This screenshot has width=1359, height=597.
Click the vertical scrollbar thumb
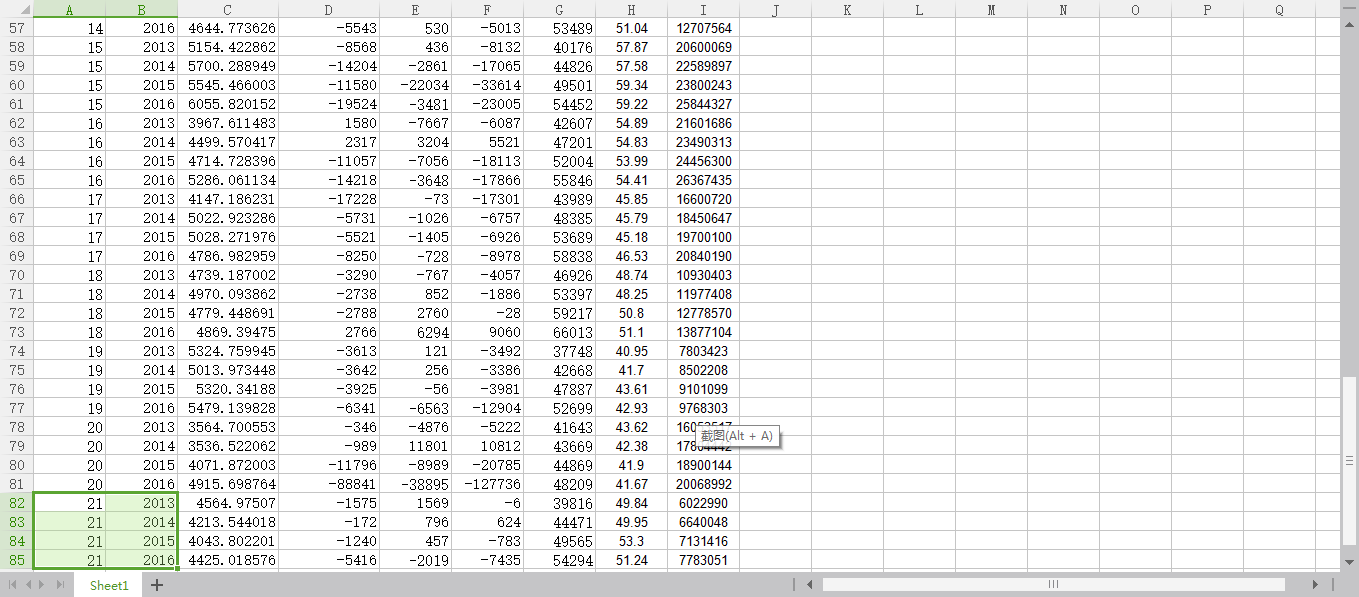1350,461
